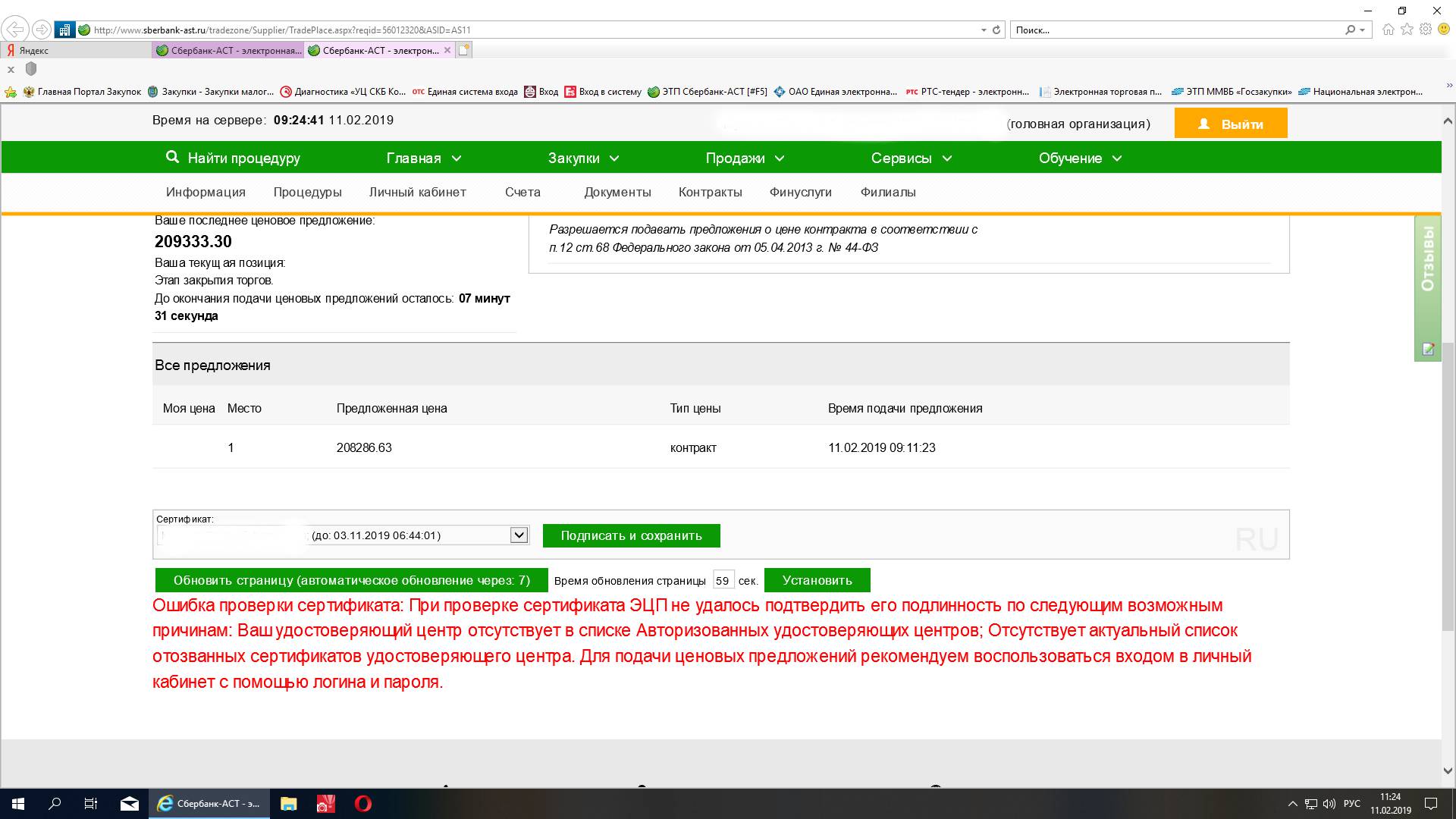Image resolution: width=1456 pixels, height=819 pixels.
Task: Open favorites star icon in browser toolbar
Action: [1407, 30]
